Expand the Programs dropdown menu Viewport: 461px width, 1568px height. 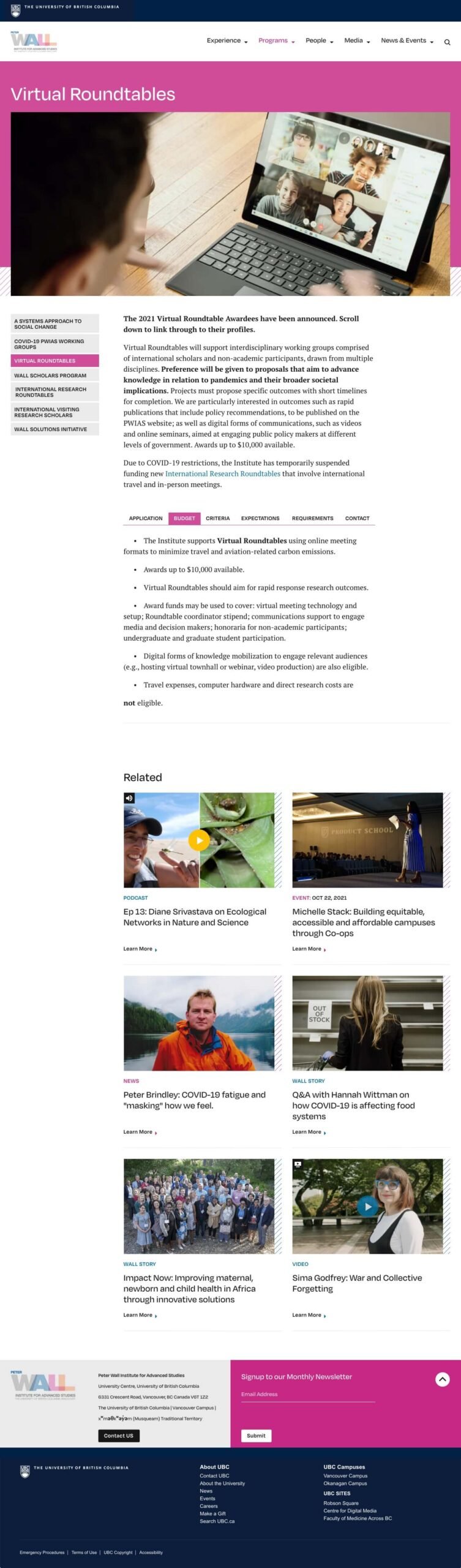tap(276, 40)
